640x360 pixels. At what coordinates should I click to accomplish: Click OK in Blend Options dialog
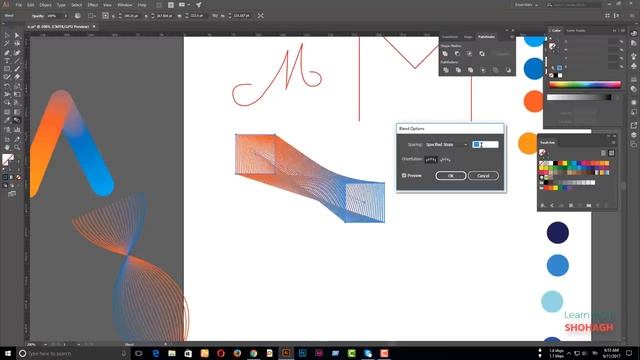click(451, 176)
